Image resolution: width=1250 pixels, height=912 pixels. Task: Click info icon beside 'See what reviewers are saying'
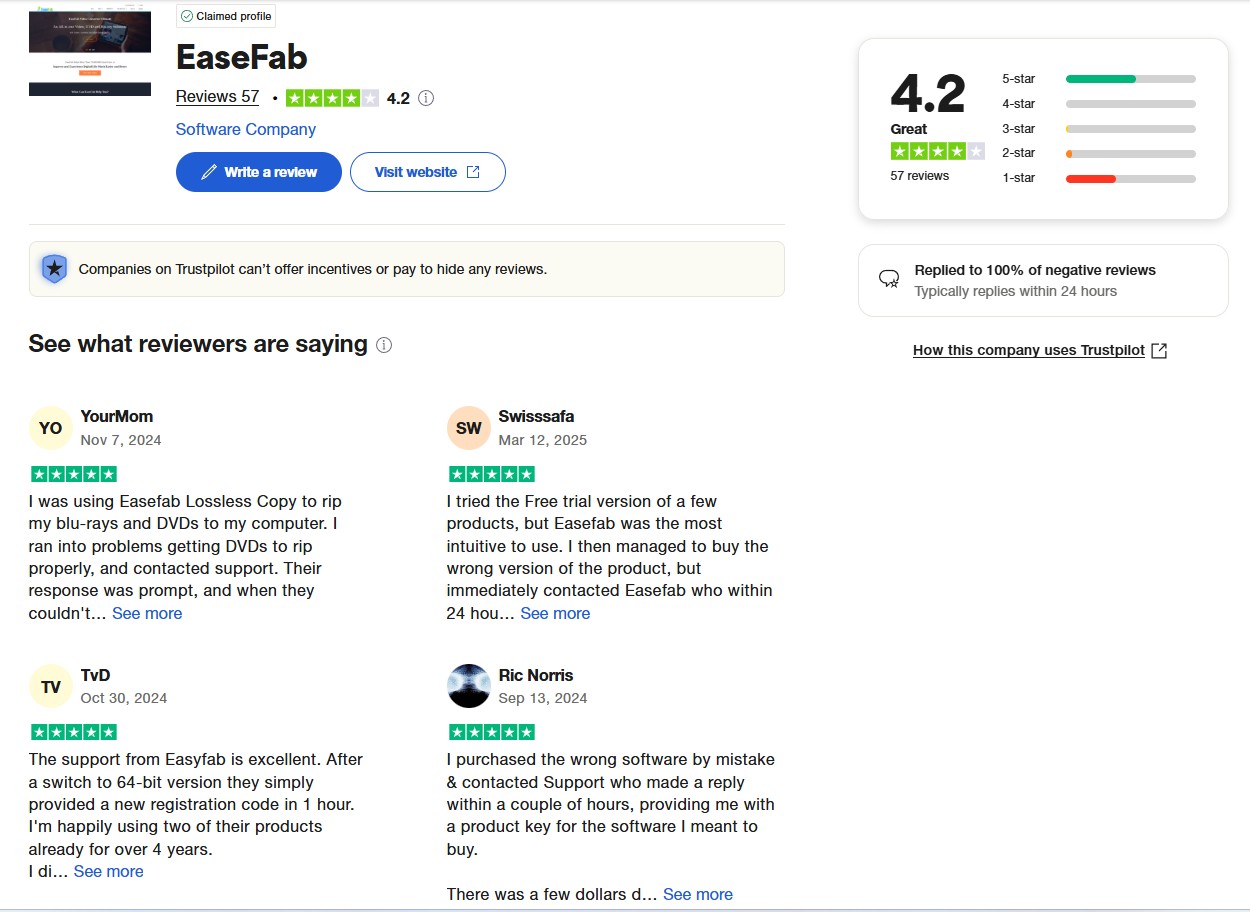click(x=384, y=345)
